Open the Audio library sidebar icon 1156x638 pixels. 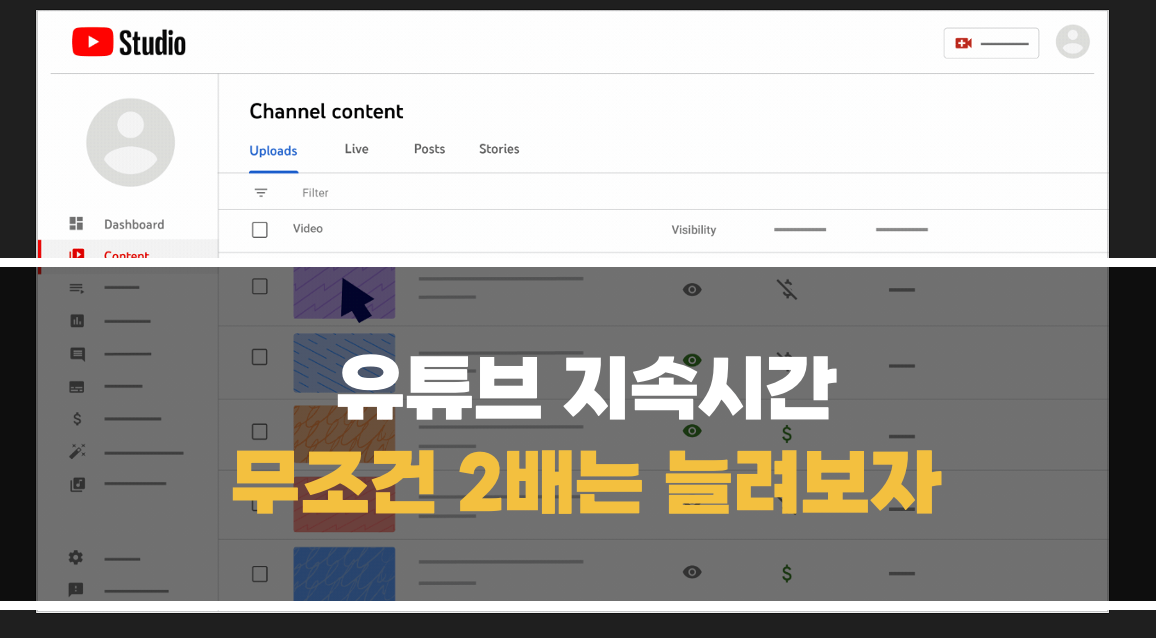click(76, 484)
